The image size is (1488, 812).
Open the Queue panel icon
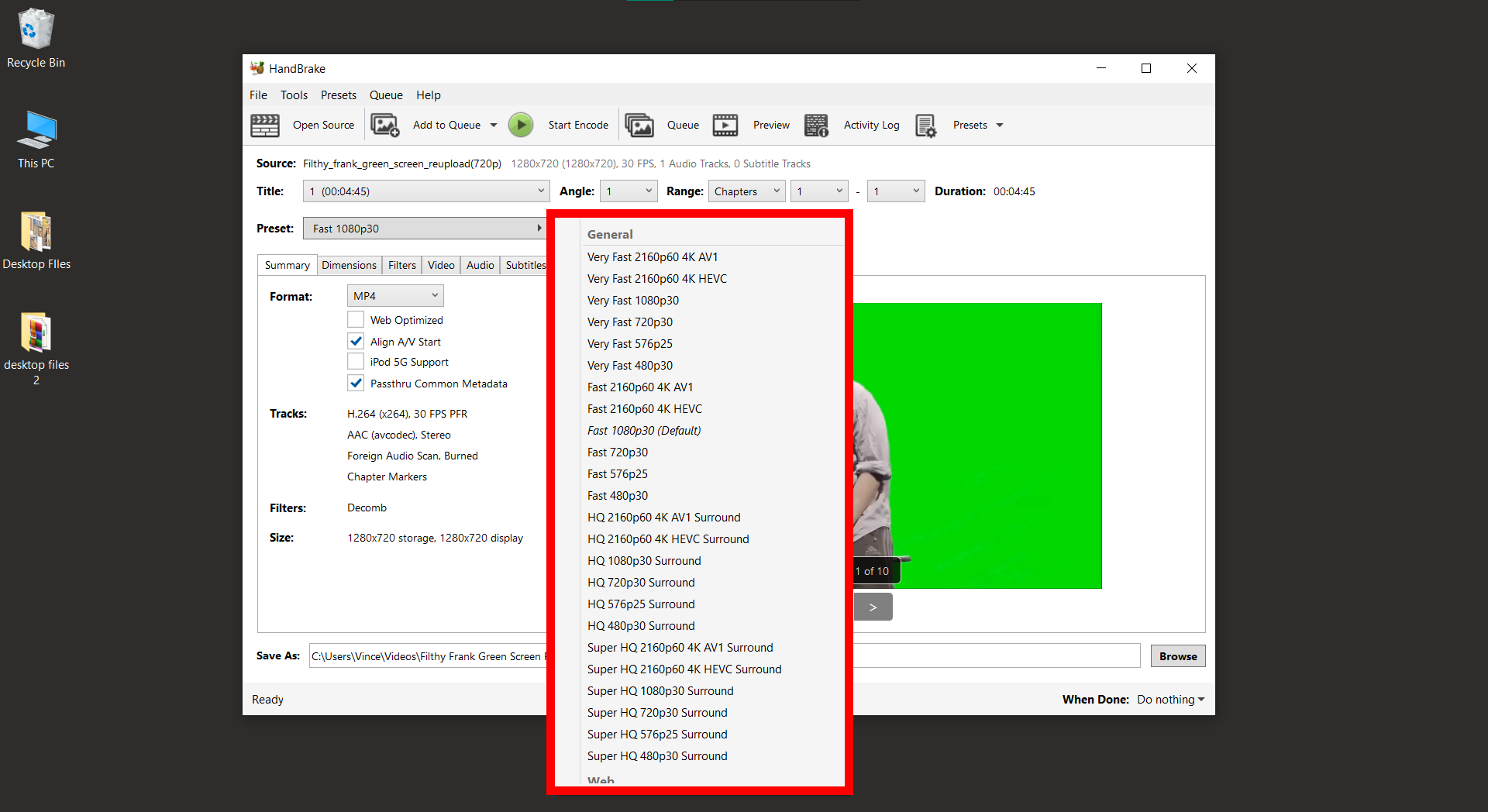click(639, 125)
